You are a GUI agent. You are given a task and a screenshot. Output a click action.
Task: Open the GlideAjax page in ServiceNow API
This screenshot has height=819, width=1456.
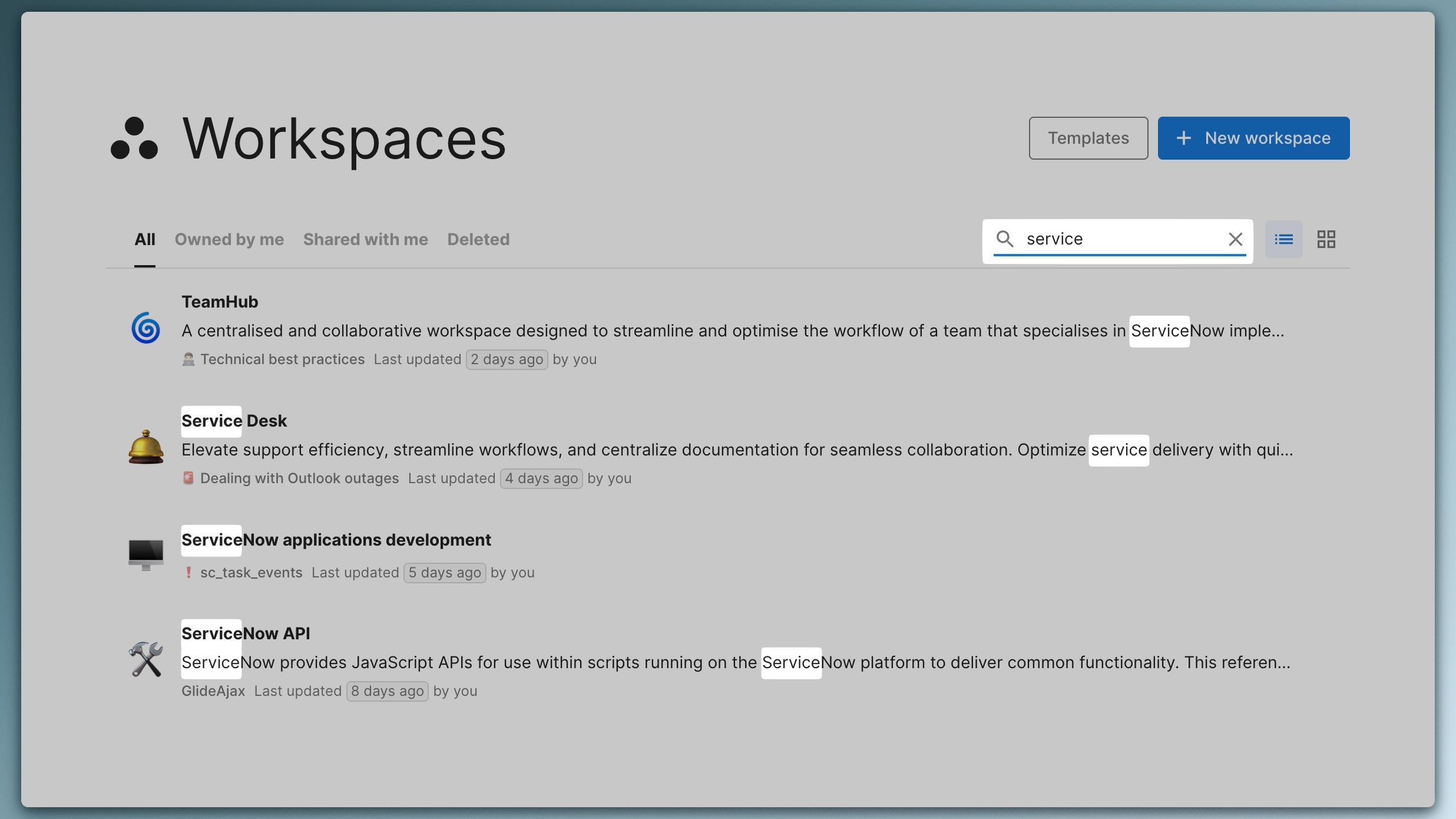pyautogui.click(x=212, y=691)
